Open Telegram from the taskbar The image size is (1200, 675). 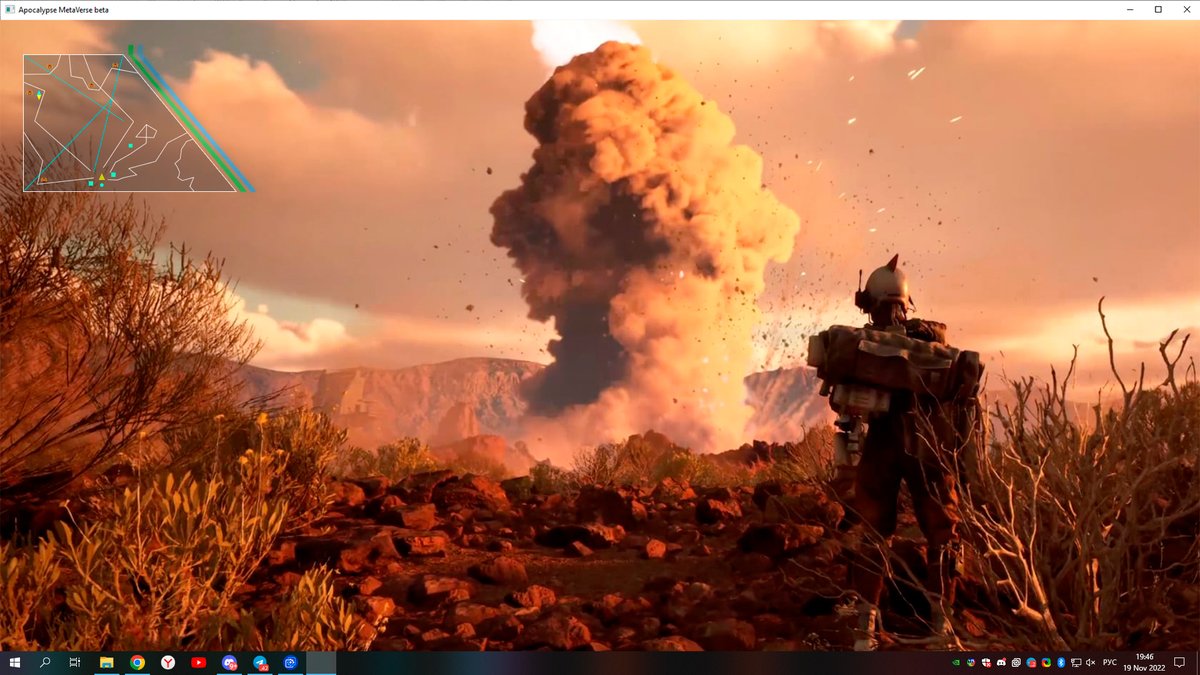click(x=260, y=662)
